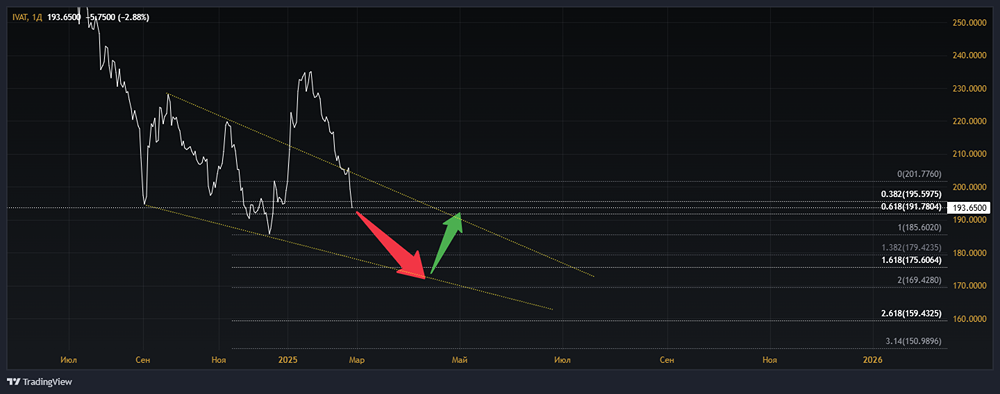1000x394 pixels.
Task: Click the 160.0000 price axis label
Action: tap(969, 319)
